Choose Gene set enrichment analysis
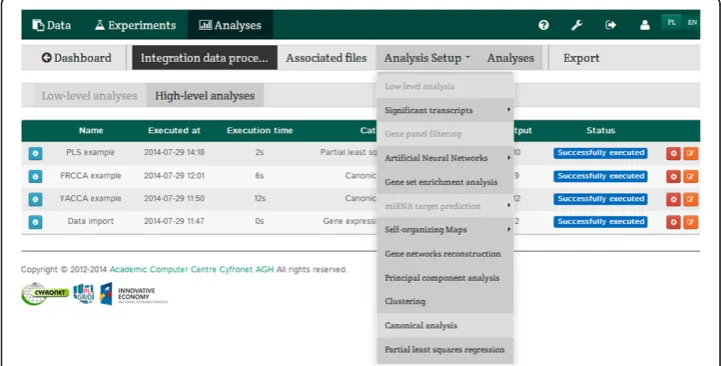Screen dimensions: 721x366 click(445, 182)
